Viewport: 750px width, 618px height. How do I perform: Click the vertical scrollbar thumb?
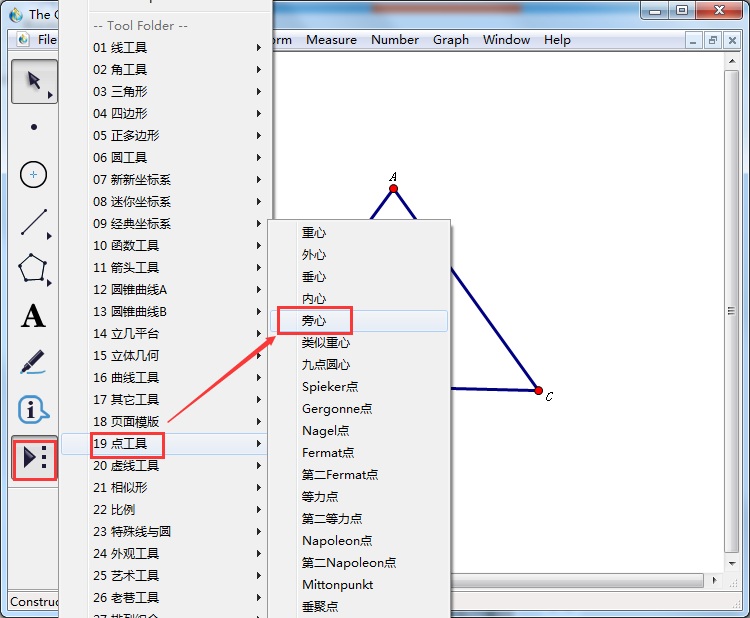click(731, 311)
